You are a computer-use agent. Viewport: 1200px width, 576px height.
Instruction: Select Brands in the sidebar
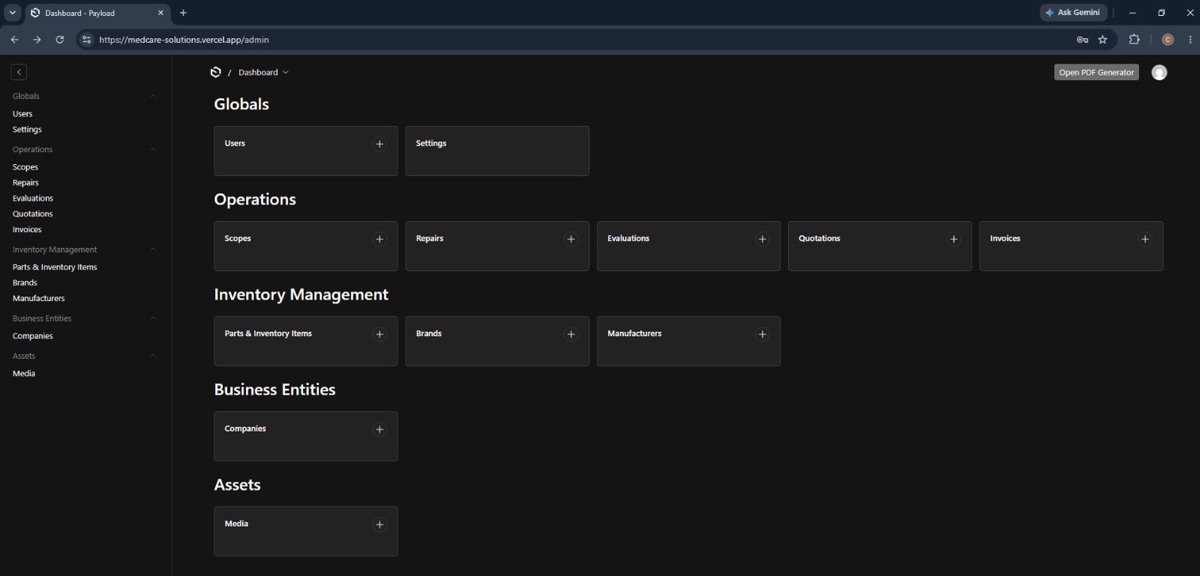click(25, 283)
